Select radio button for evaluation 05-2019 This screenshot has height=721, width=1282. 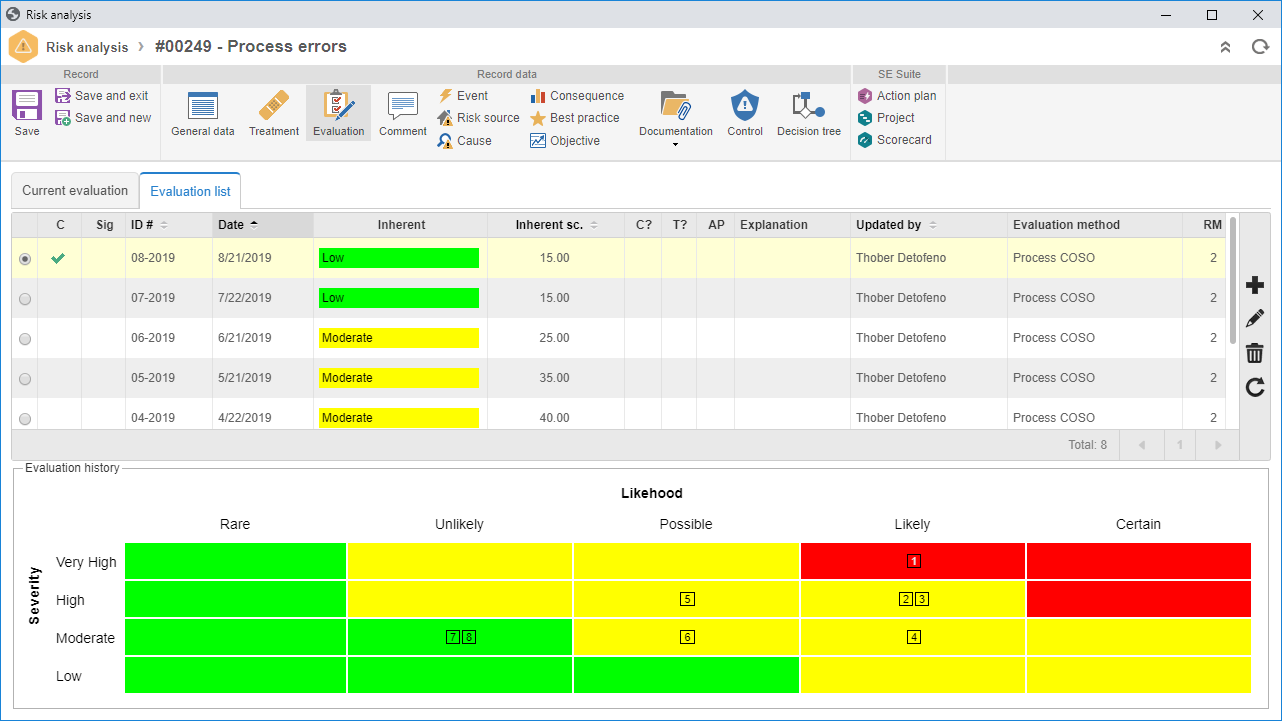coord(25,379)
